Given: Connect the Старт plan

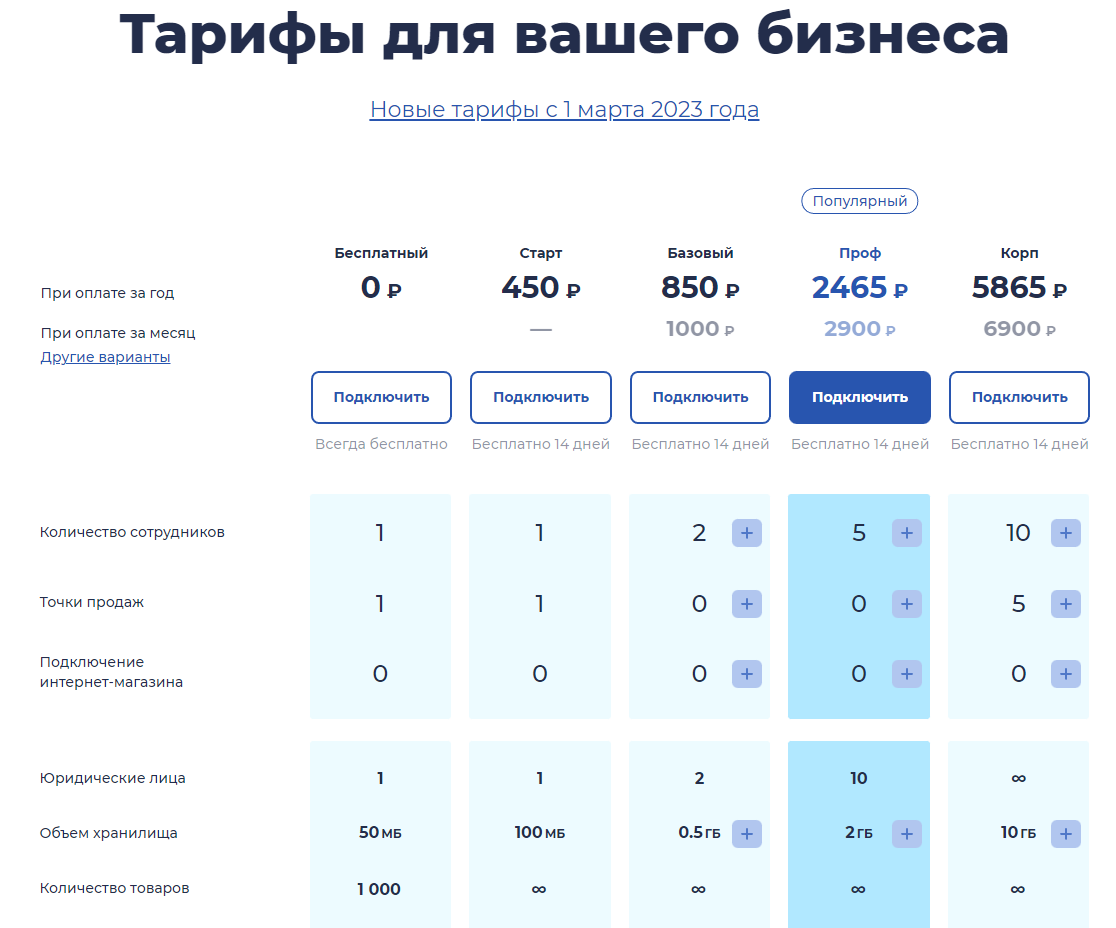Looking at the screenshot, I should pyautogui.click(x=540, y=397).
